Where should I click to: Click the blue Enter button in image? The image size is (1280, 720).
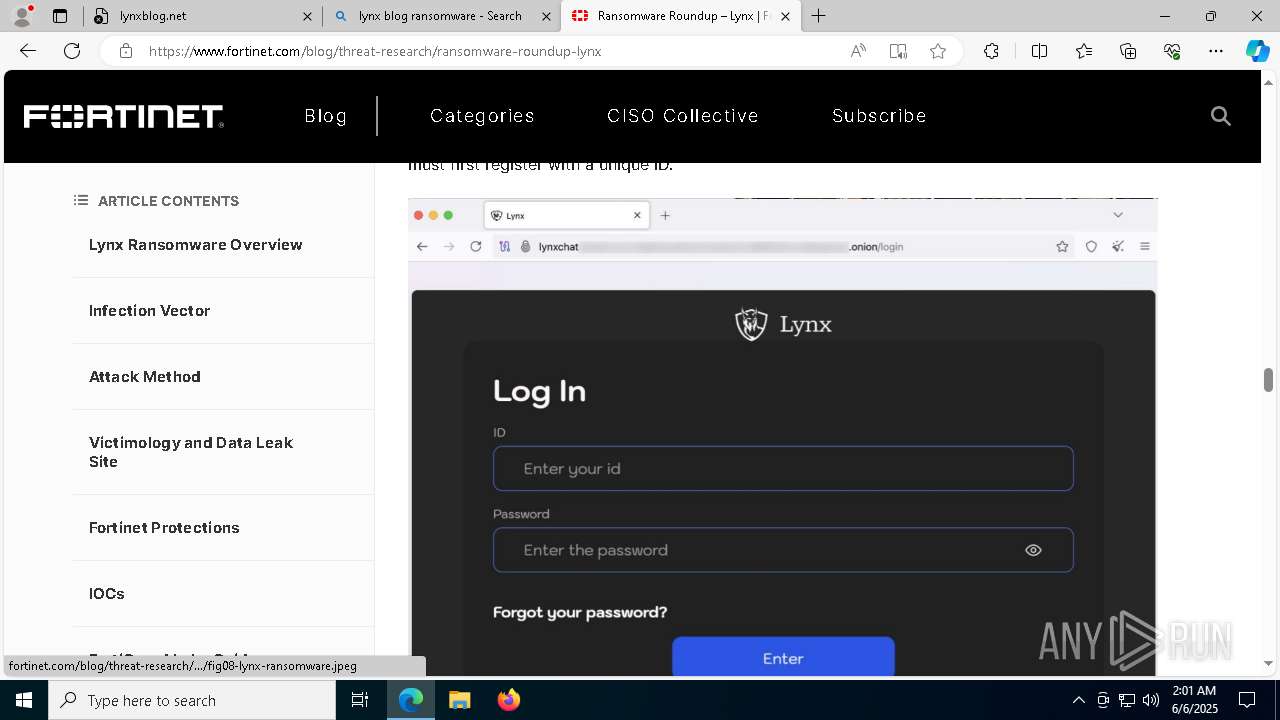coord(783,657)
